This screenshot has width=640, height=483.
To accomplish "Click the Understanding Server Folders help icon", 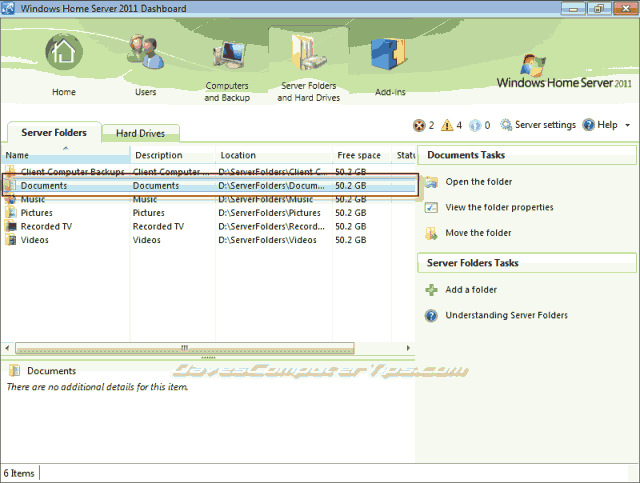I will 431,316.
